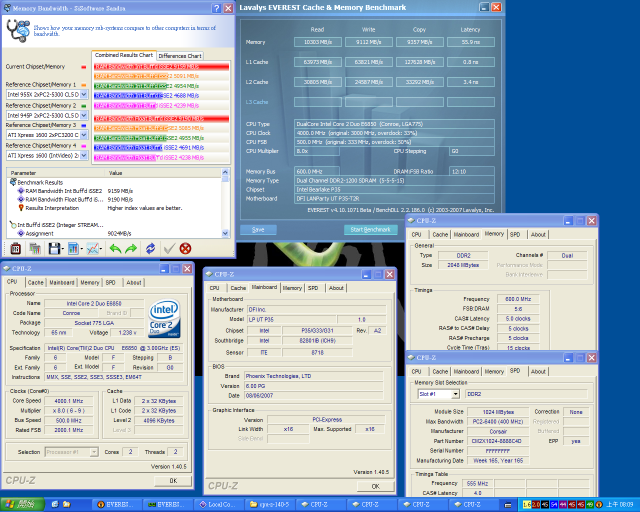This screenshot has width=640, height=512.
Task: Click the Memory Read value field in EVEREST
Action: 318,42
